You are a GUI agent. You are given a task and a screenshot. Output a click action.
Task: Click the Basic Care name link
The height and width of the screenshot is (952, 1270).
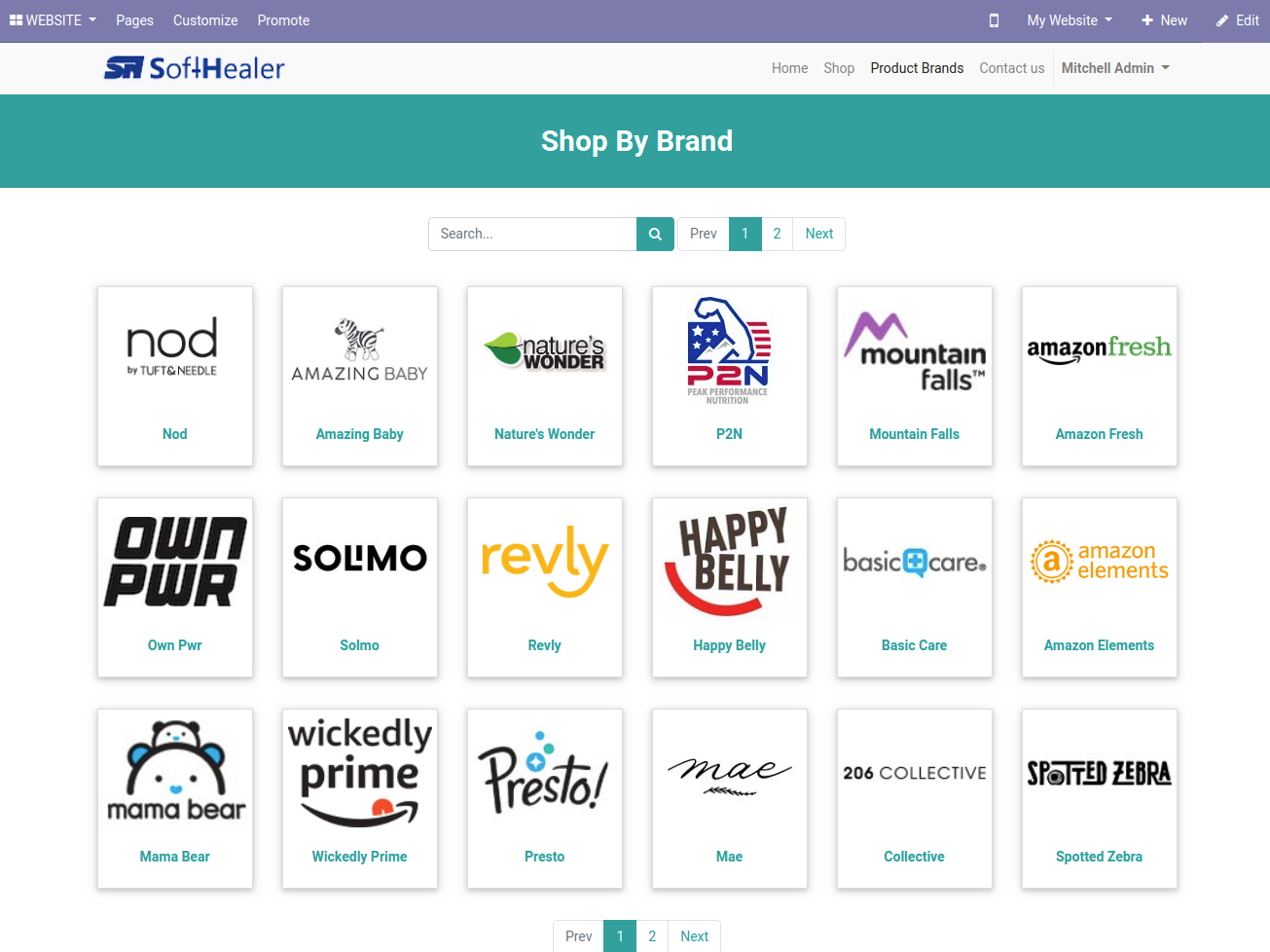pos(915,645)
